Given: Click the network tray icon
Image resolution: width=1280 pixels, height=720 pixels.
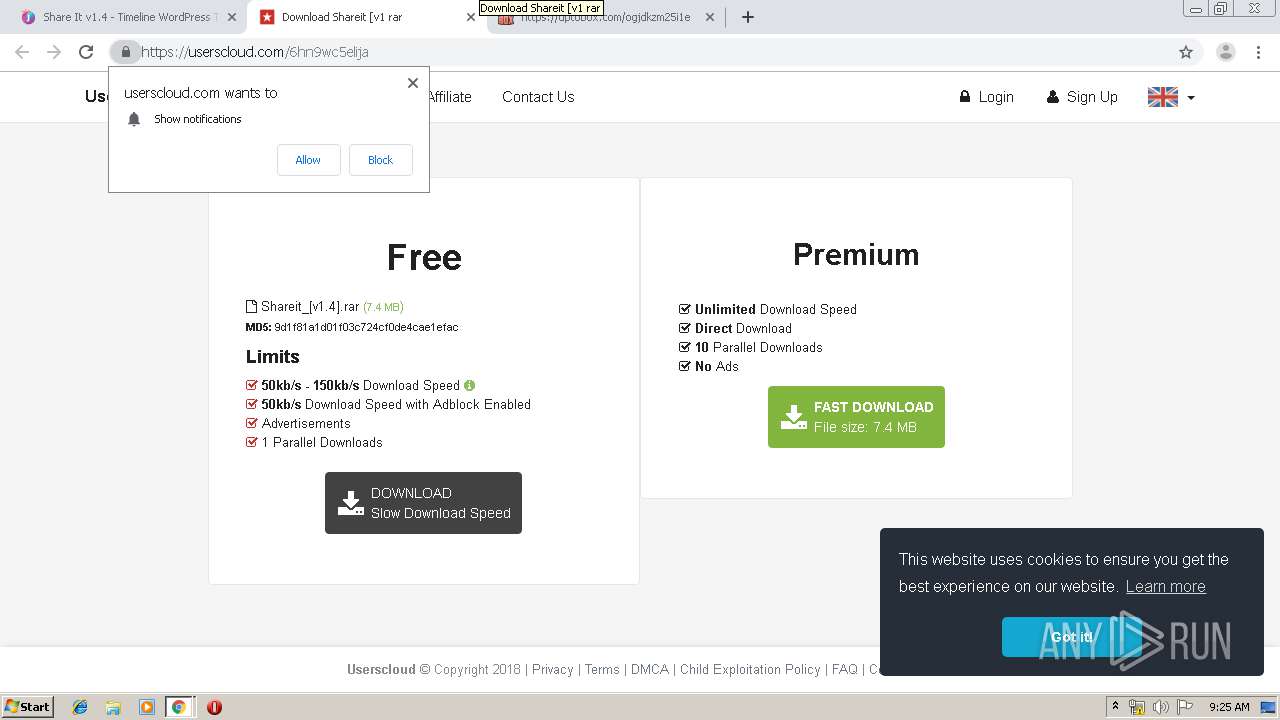Looking at the screenshot, I should pos(1137,707).
